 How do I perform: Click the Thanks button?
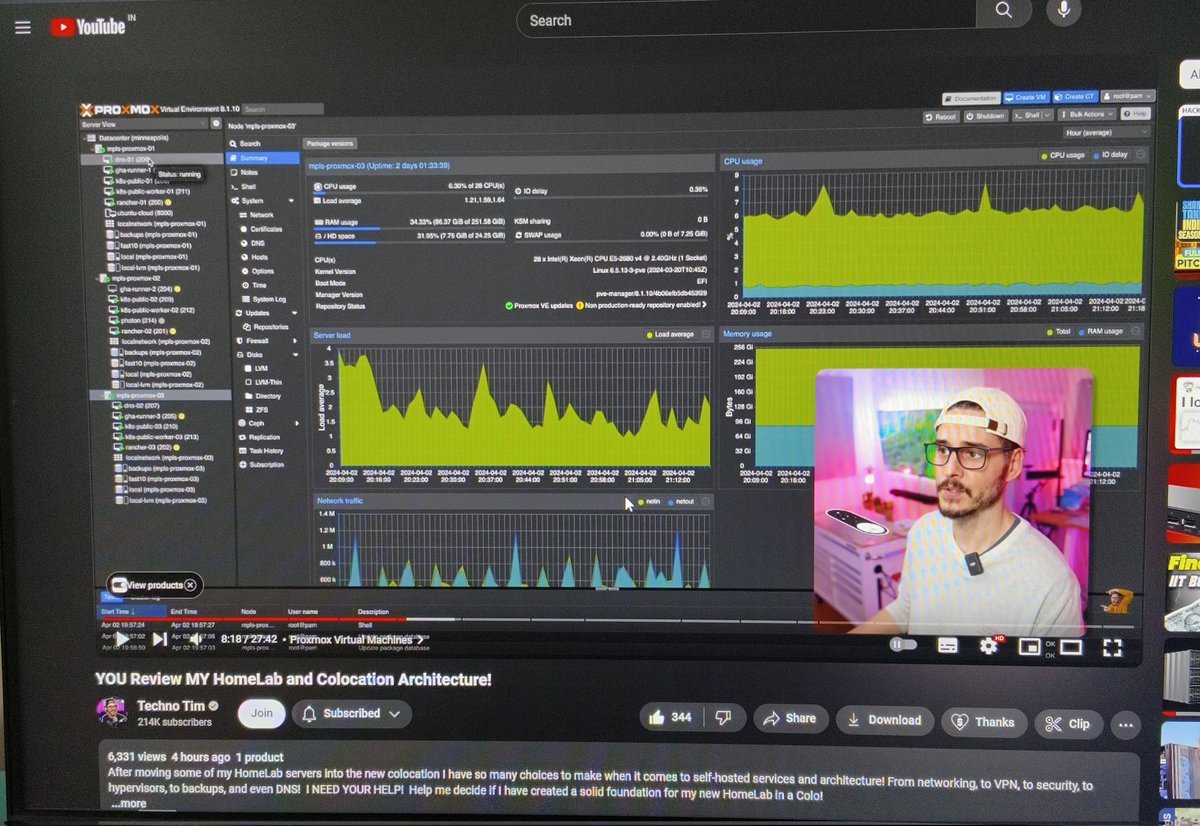(984, 722)
